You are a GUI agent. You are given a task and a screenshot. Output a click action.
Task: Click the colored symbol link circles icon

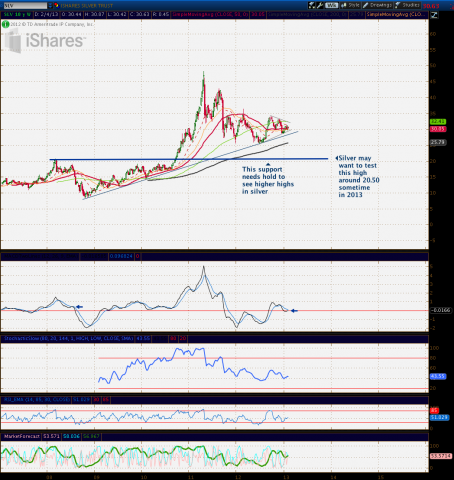[56, 5]
